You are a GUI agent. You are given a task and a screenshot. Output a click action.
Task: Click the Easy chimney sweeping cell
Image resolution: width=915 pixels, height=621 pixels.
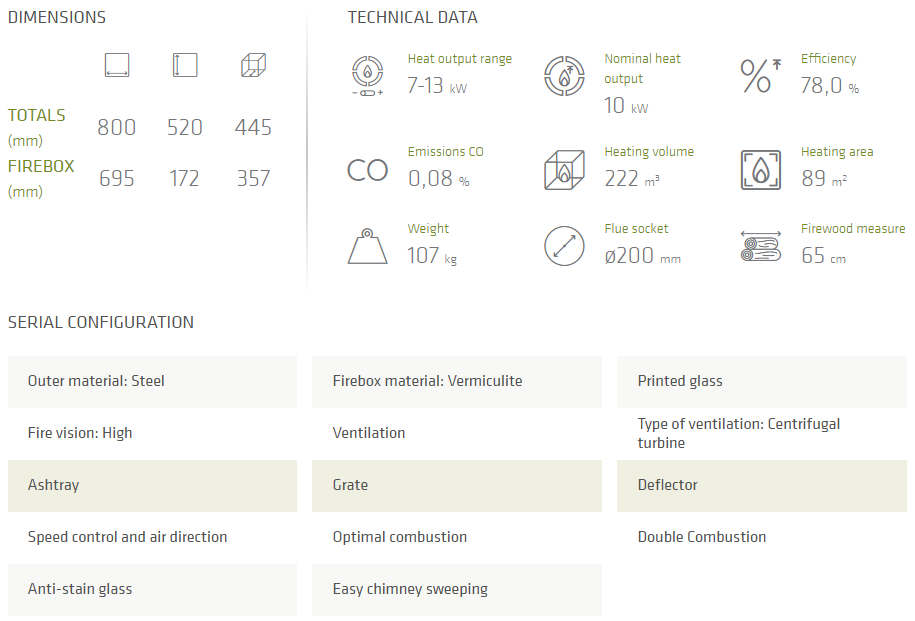(456, 589)
